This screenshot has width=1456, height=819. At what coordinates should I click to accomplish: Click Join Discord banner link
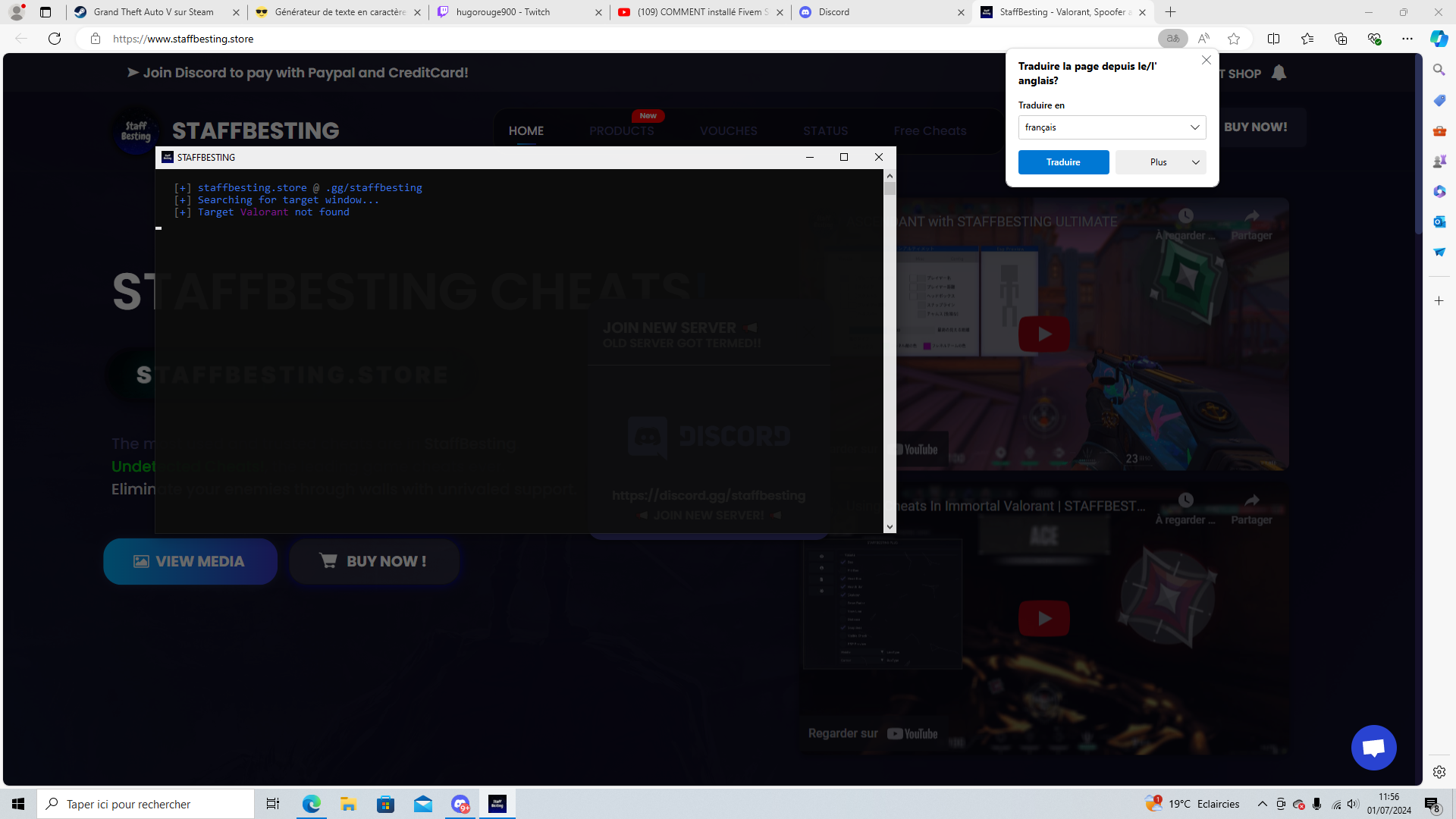298,73
